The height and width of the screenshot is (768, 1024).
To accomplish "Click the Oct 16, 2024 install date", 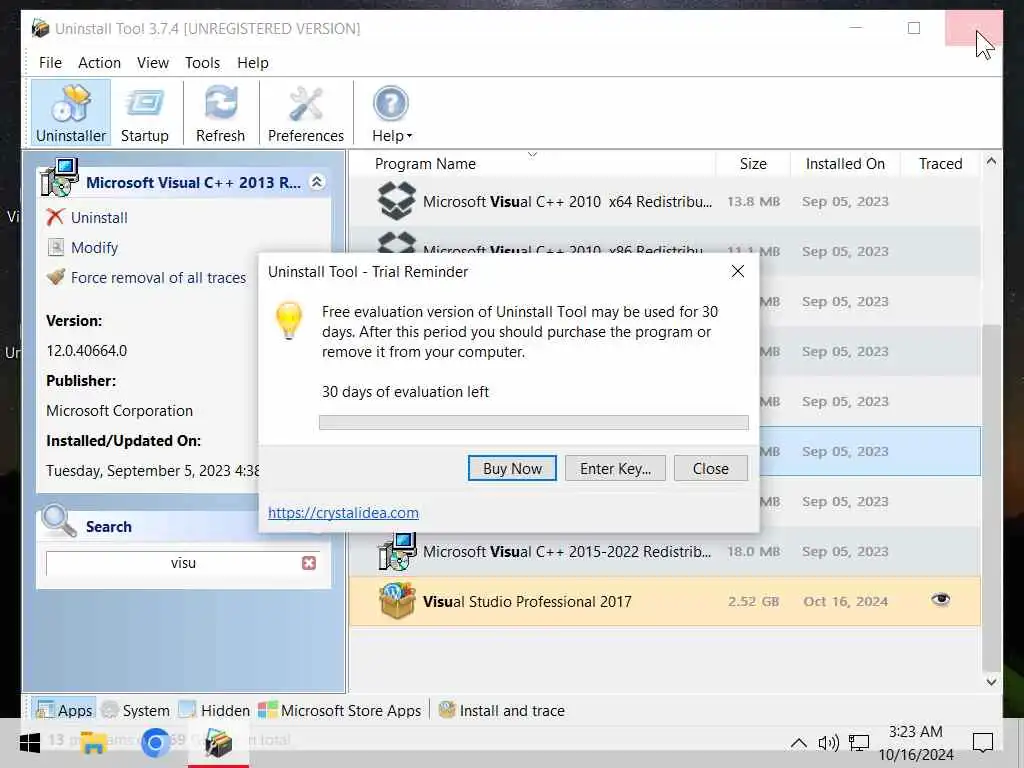I will 846,601.
